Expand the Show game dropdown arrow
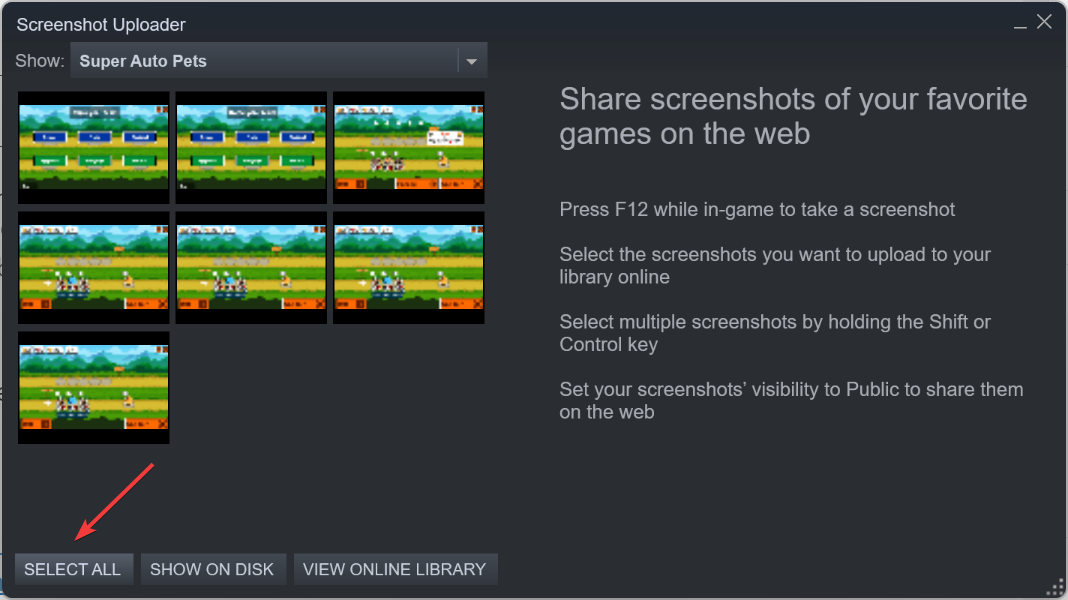Screen dimensions: 1068x600 coord(471,61)
